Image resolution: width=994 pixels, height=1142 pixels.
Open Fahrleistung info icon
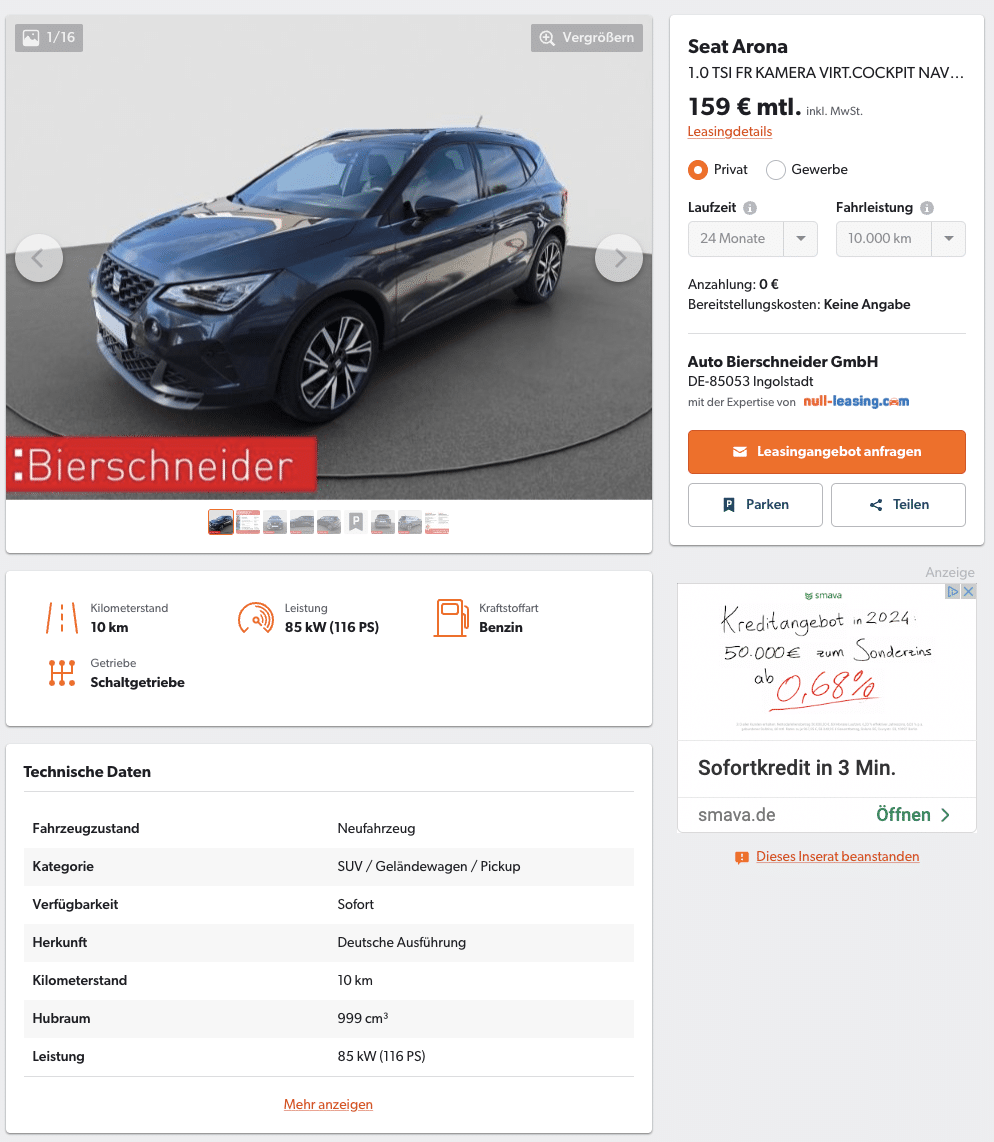pos(926,208)
